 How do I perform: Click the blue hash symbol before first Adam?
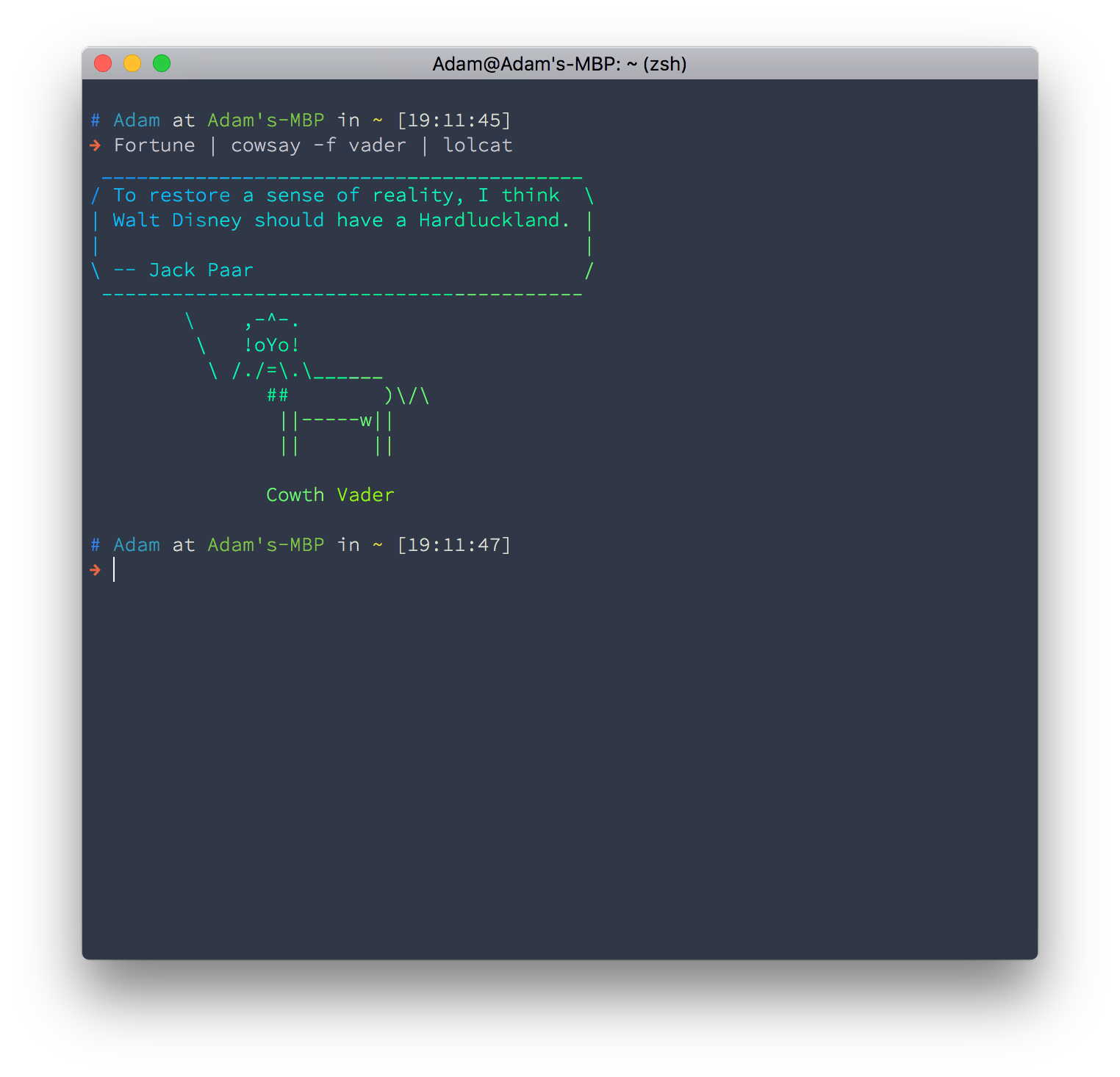(x=96, y=120)
